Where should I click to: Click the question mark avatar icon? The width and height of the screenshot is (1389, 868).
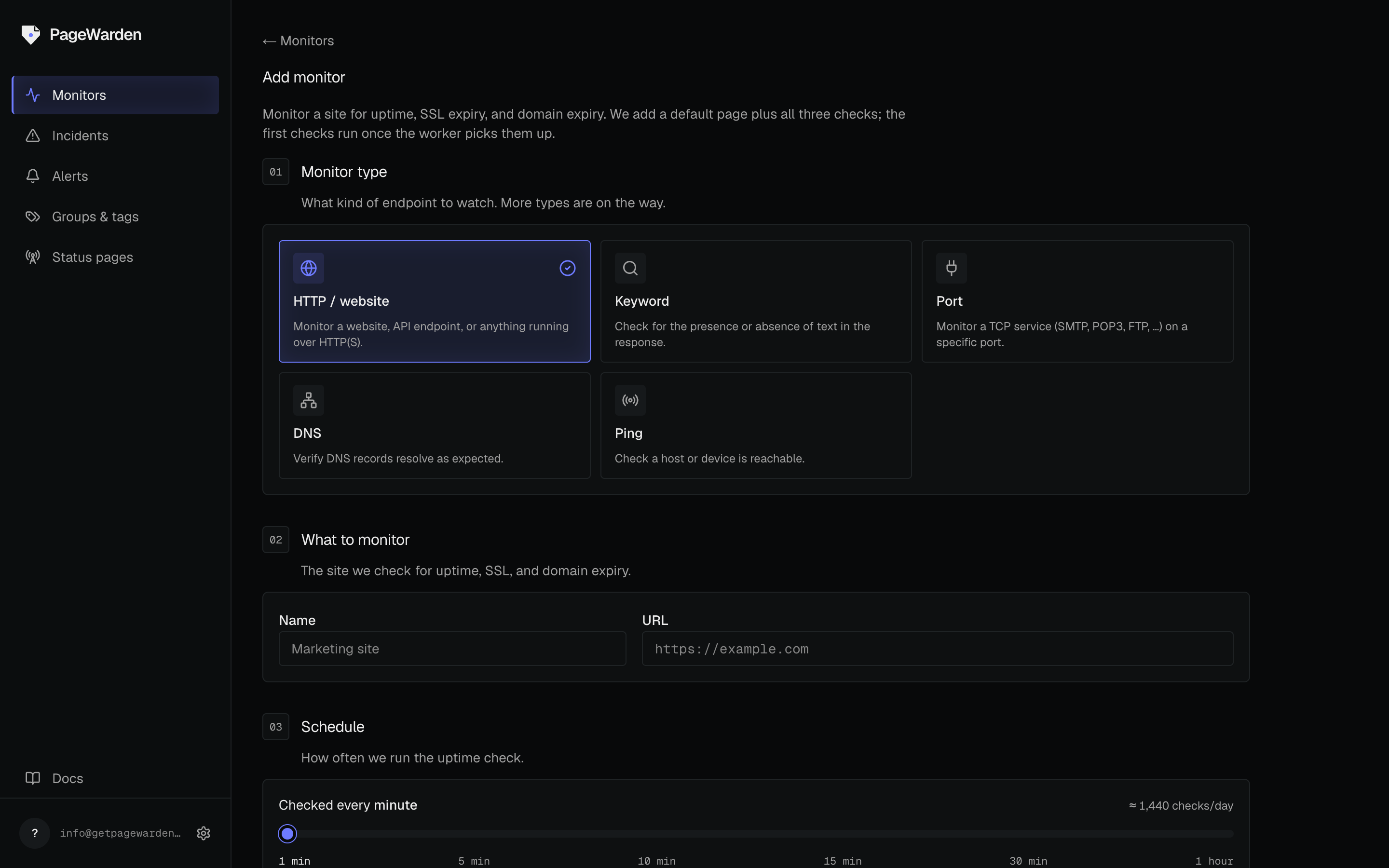pyautogui.click(x=34, y=833)
